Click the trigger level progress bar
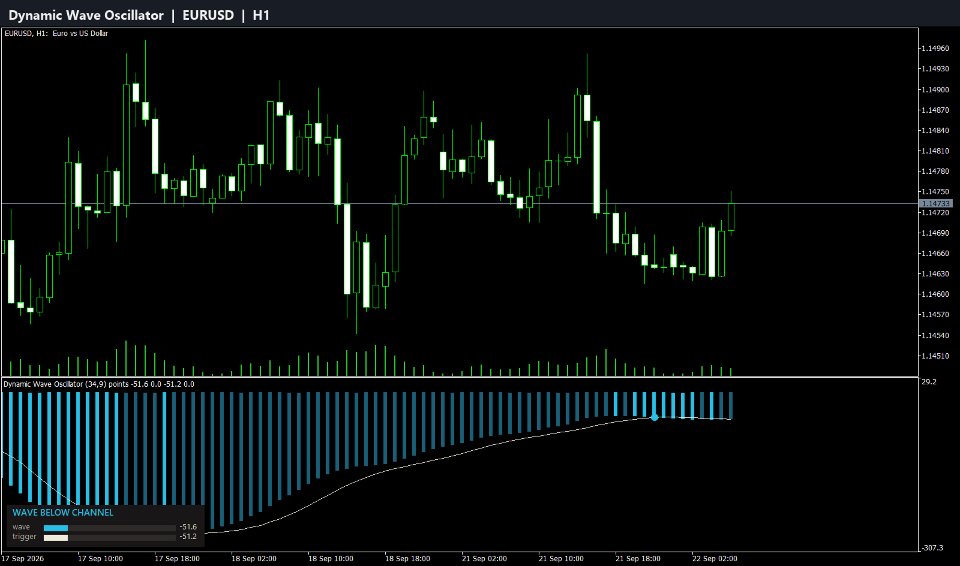960x566 pixels. pyautogui.click(x=110, y=537)
